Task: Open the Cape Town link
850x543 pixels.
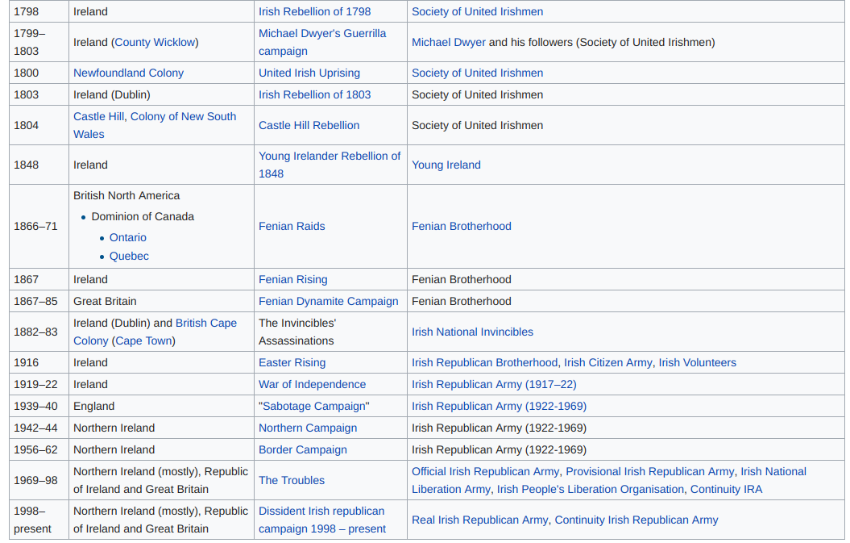Action: (144, 340)
